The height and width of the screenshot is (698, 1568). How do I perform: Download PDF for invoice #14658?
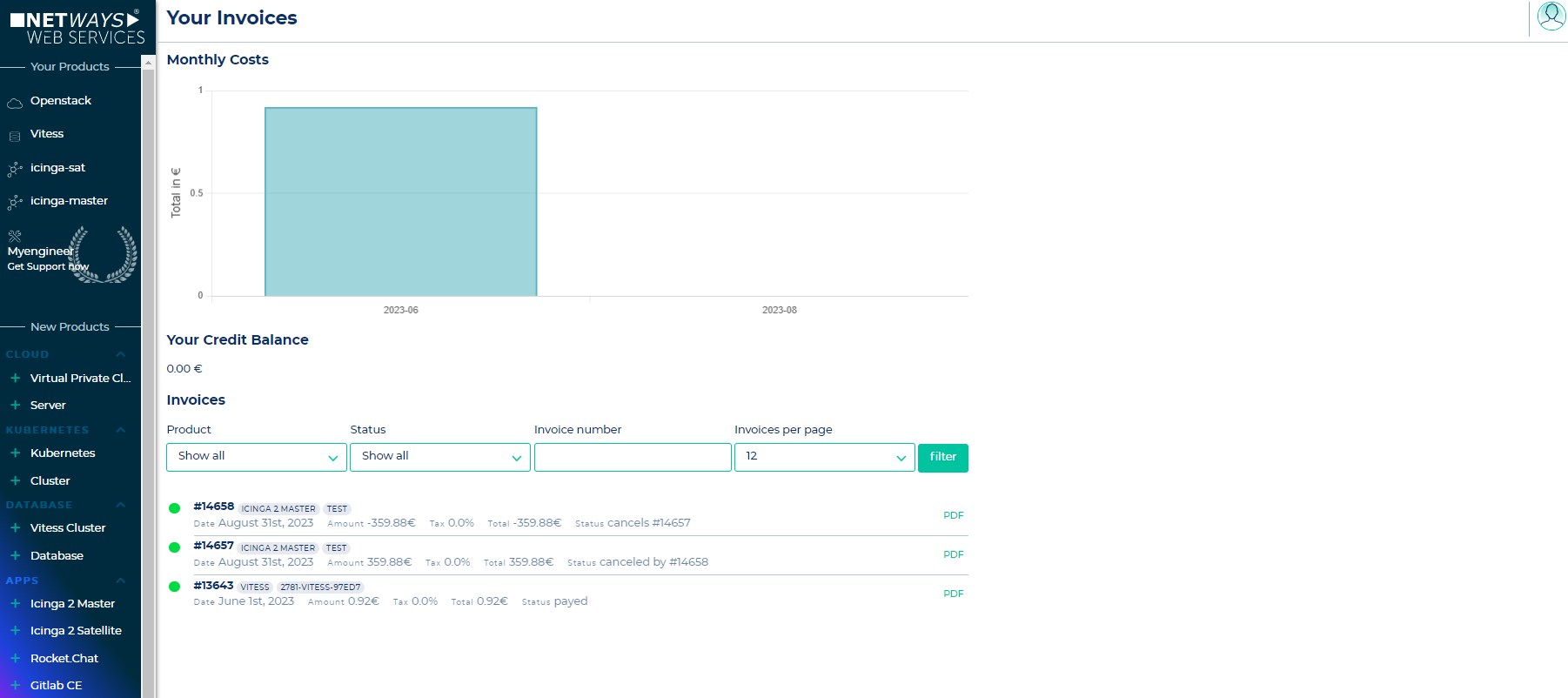(x=954, y=515)
